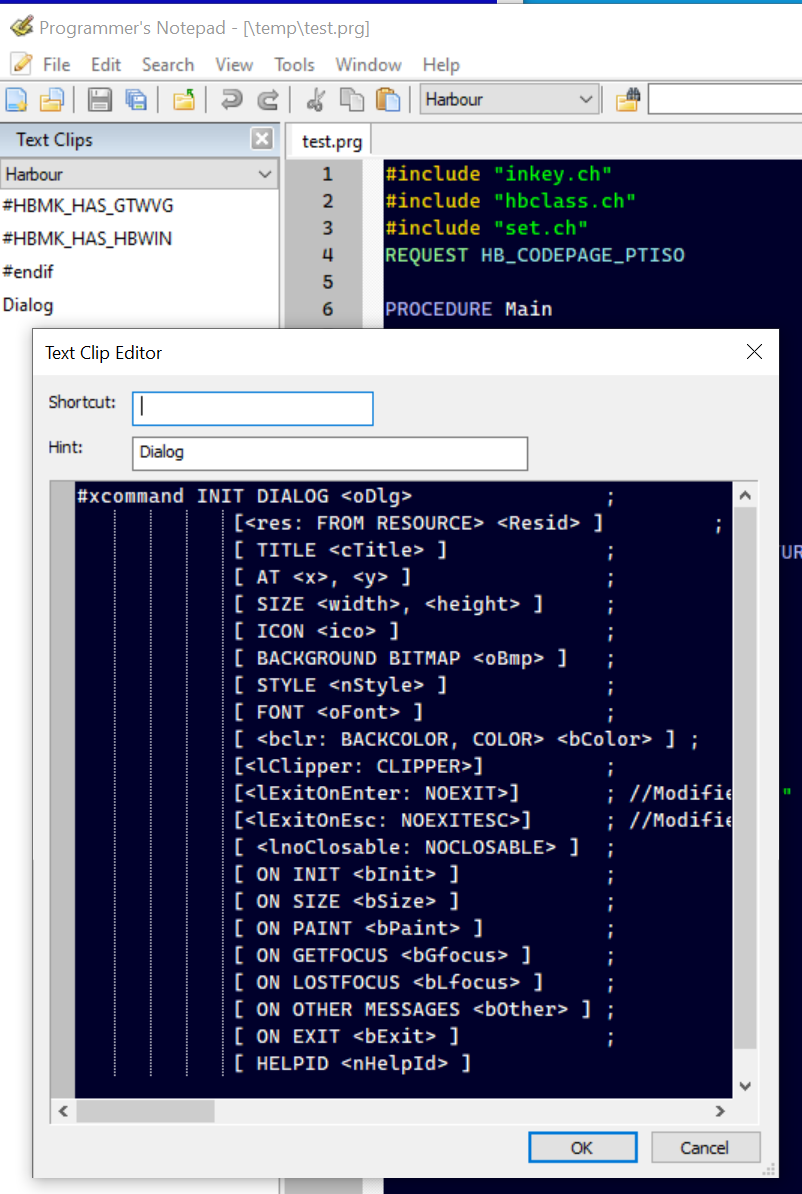Click the line #include "hbclass.ch"
The image size is (802, 1194).
[511, 201]
